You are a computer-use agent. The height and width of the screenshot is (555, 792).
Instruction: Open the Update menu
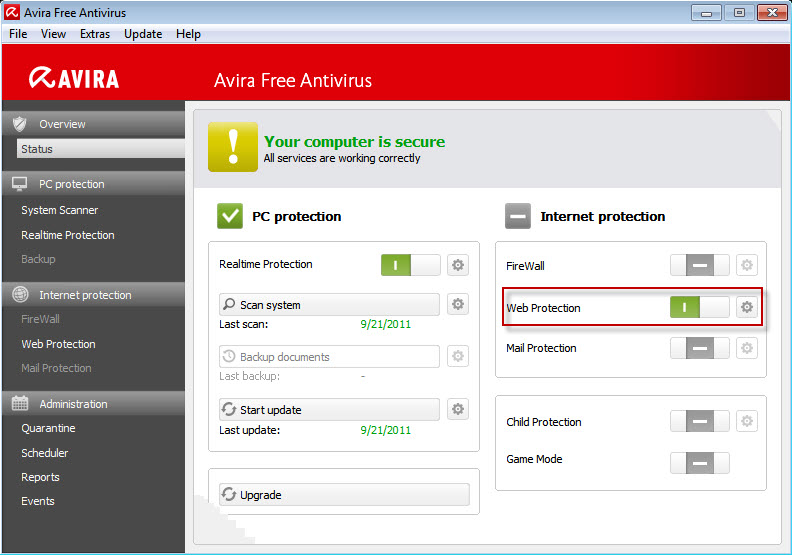pyautogui.click(x=143, y=34)
